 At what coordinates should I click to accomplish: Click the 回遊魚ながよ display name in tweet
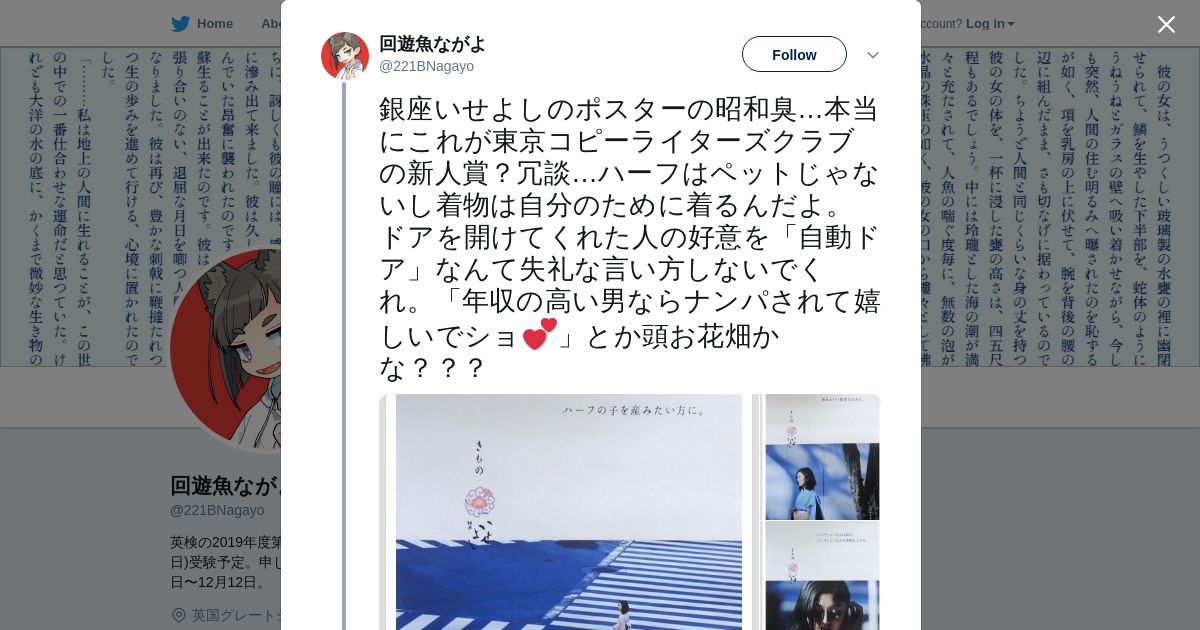click(432, 44)
